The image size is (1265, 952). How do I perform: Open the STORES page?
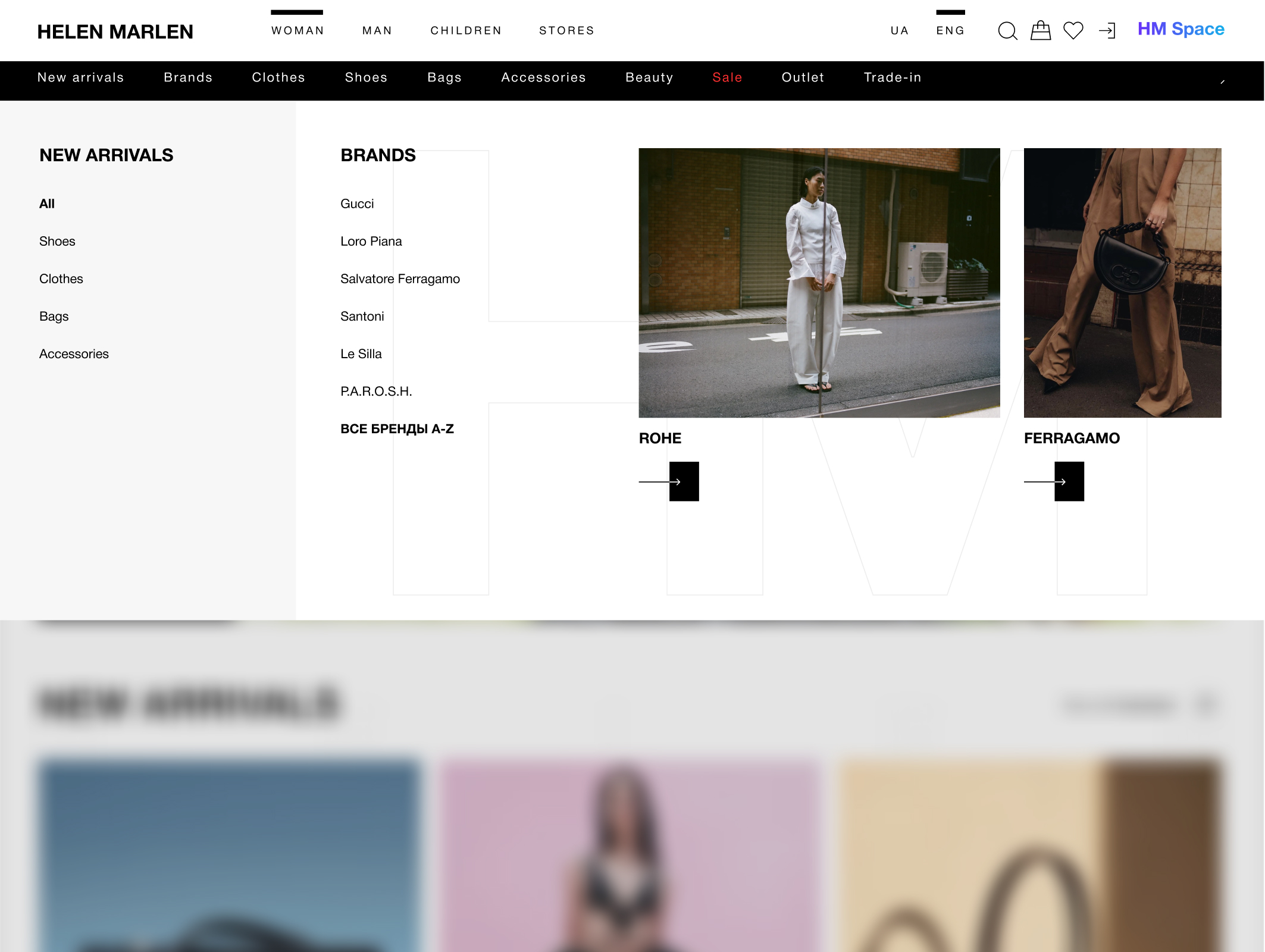[x=566, y=30]
